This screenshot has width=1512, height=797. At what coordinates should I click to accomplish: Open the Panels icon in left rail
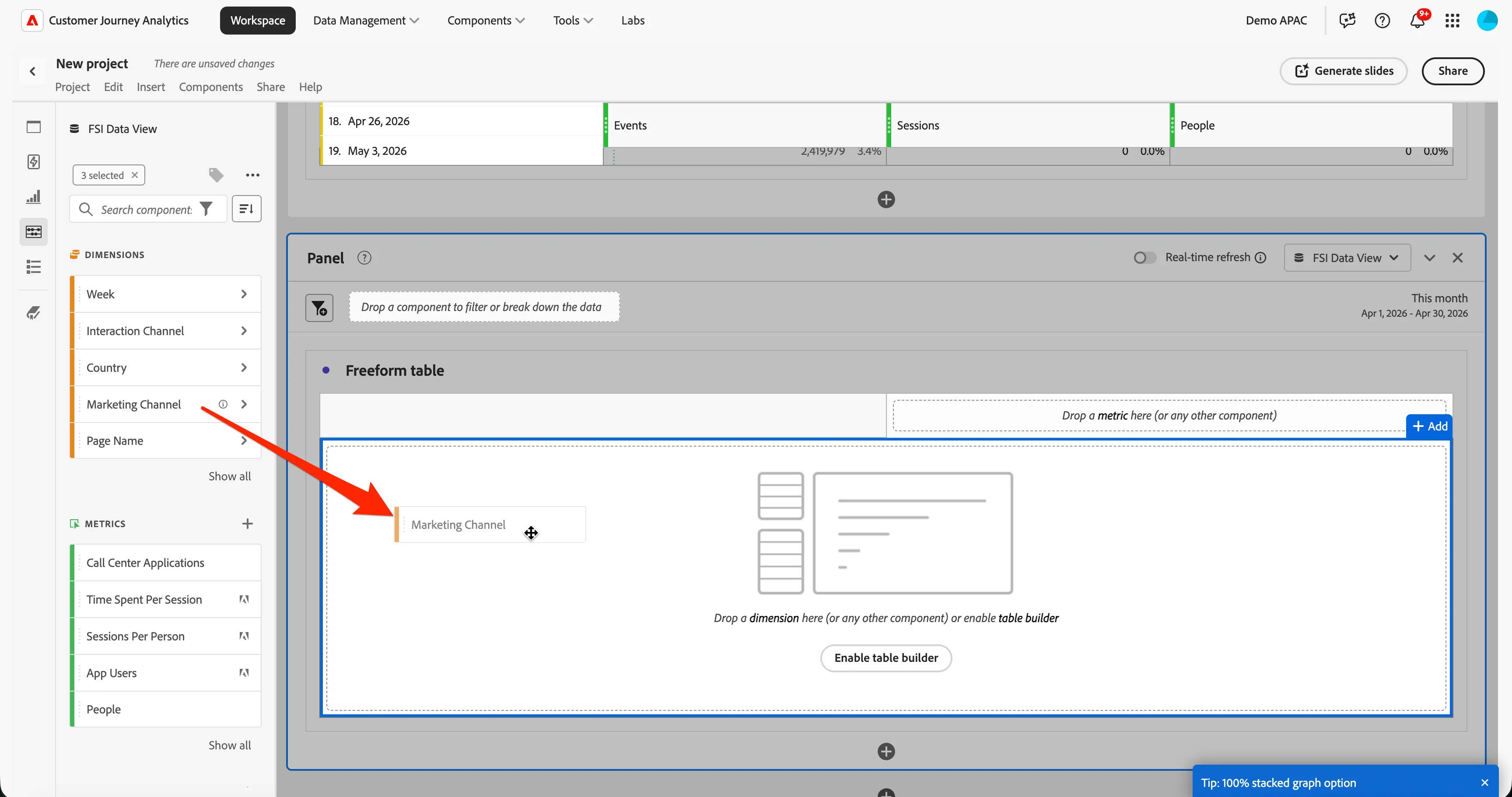[33, 127]
